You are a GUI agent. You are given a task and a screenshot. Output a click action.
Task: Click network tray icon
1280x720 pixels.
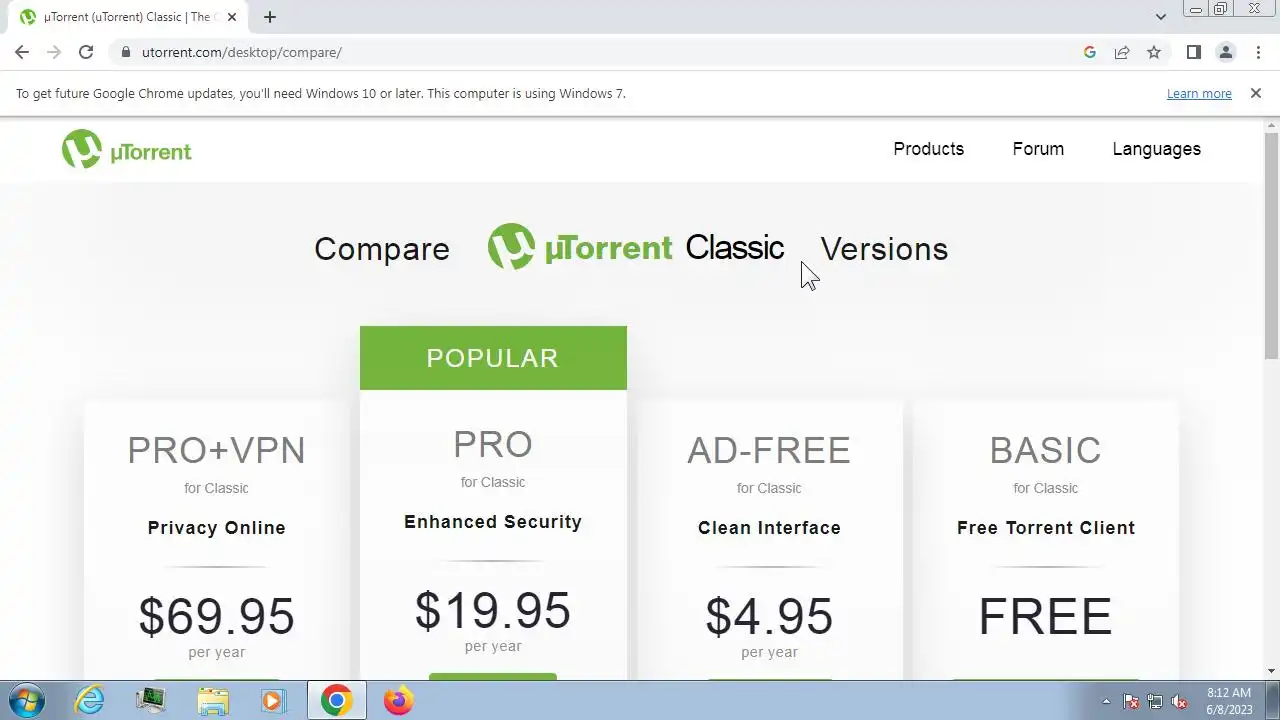1155,701
